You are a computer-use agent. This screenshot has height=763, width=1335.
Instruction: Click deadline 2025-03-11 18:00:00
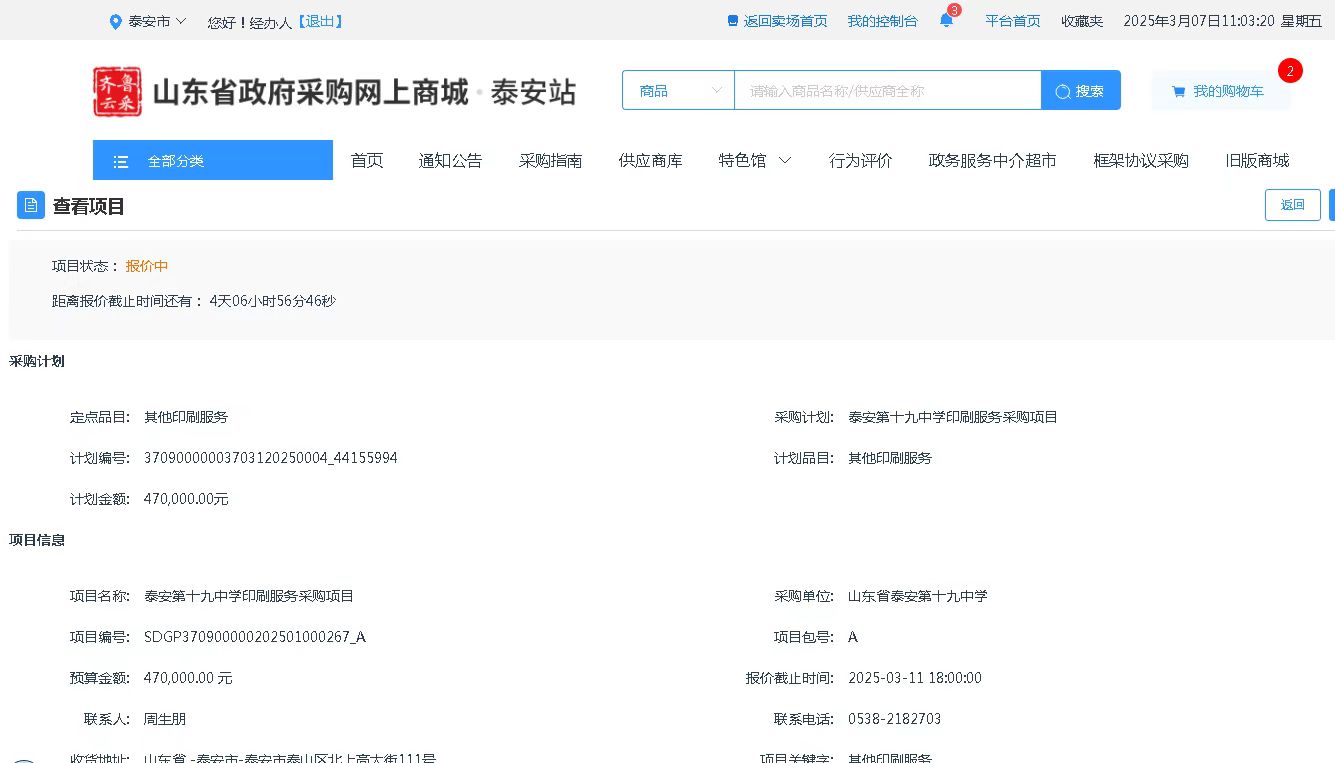pyautogui.click(x=915, y=678)
